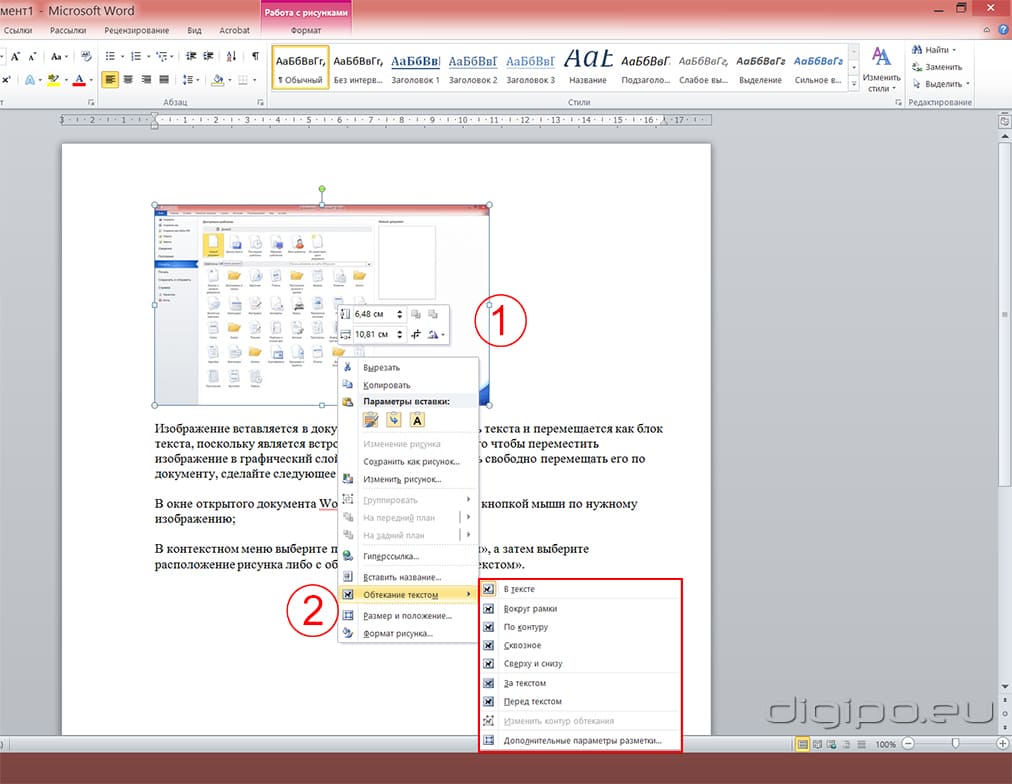This screenshot has width=1012, height=784.
Task: Click 'Заменить' in the editing group
Action: point(943,67)
